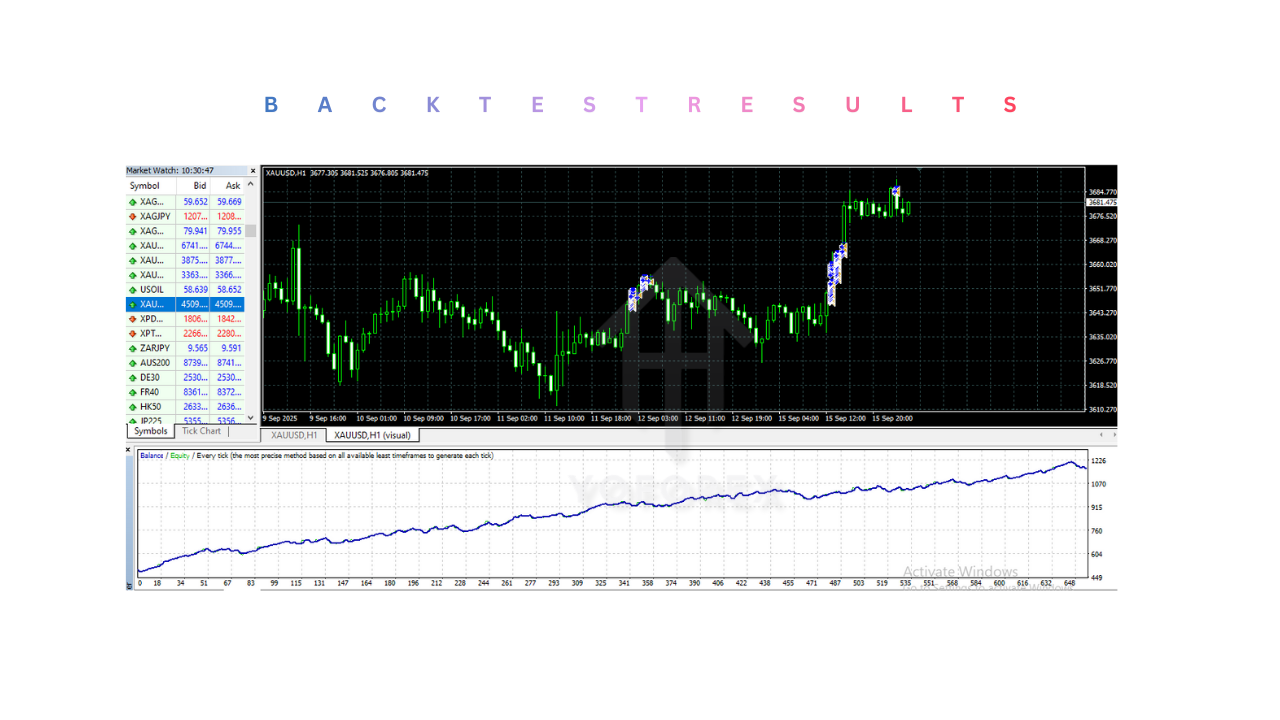Click the green arrow icon beside FR40

click(133, 392)
